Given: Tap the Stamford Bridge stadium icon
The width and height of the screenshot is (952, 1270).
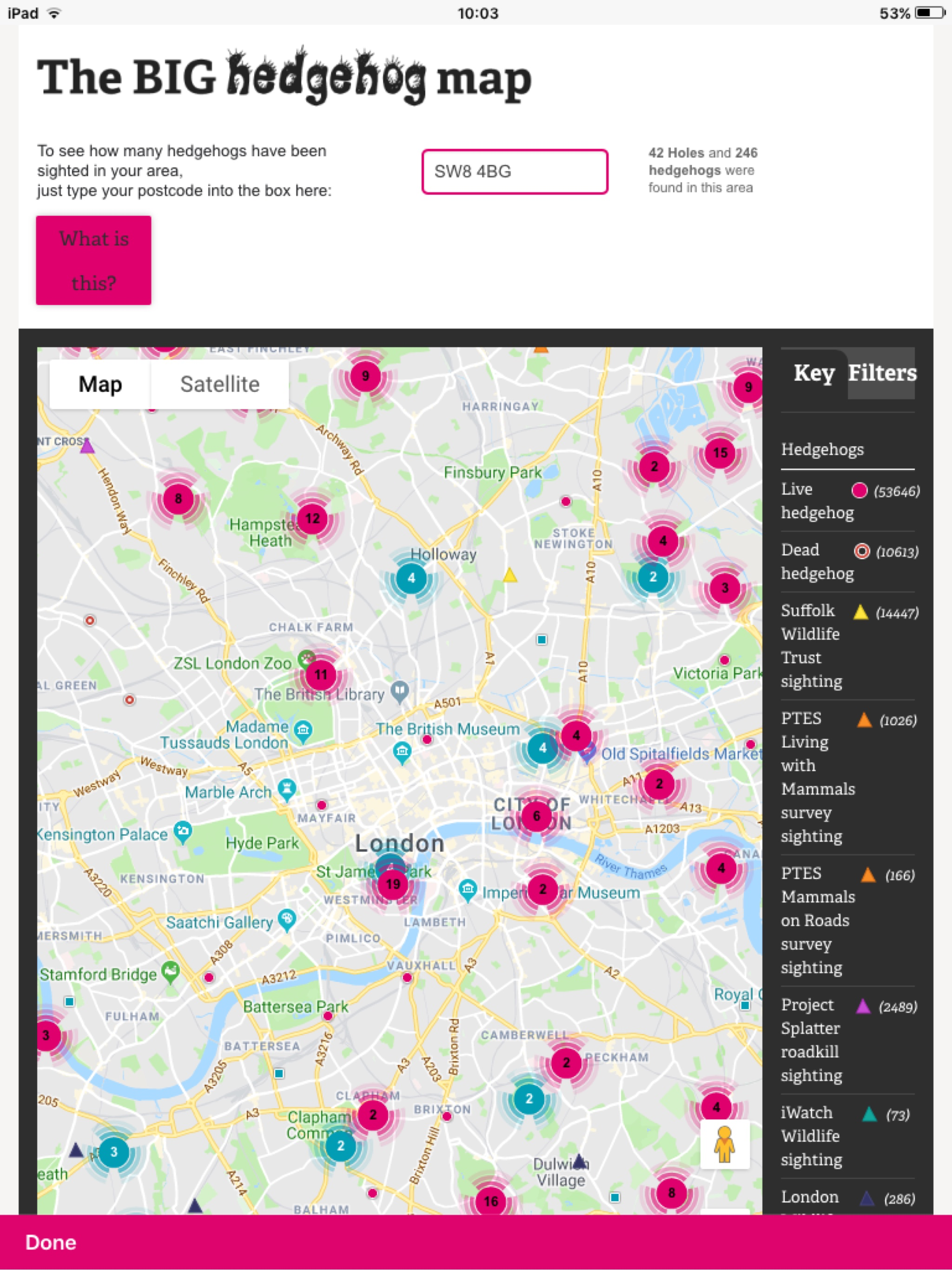Looking at the screenshot, I should (x=171, y=972).
